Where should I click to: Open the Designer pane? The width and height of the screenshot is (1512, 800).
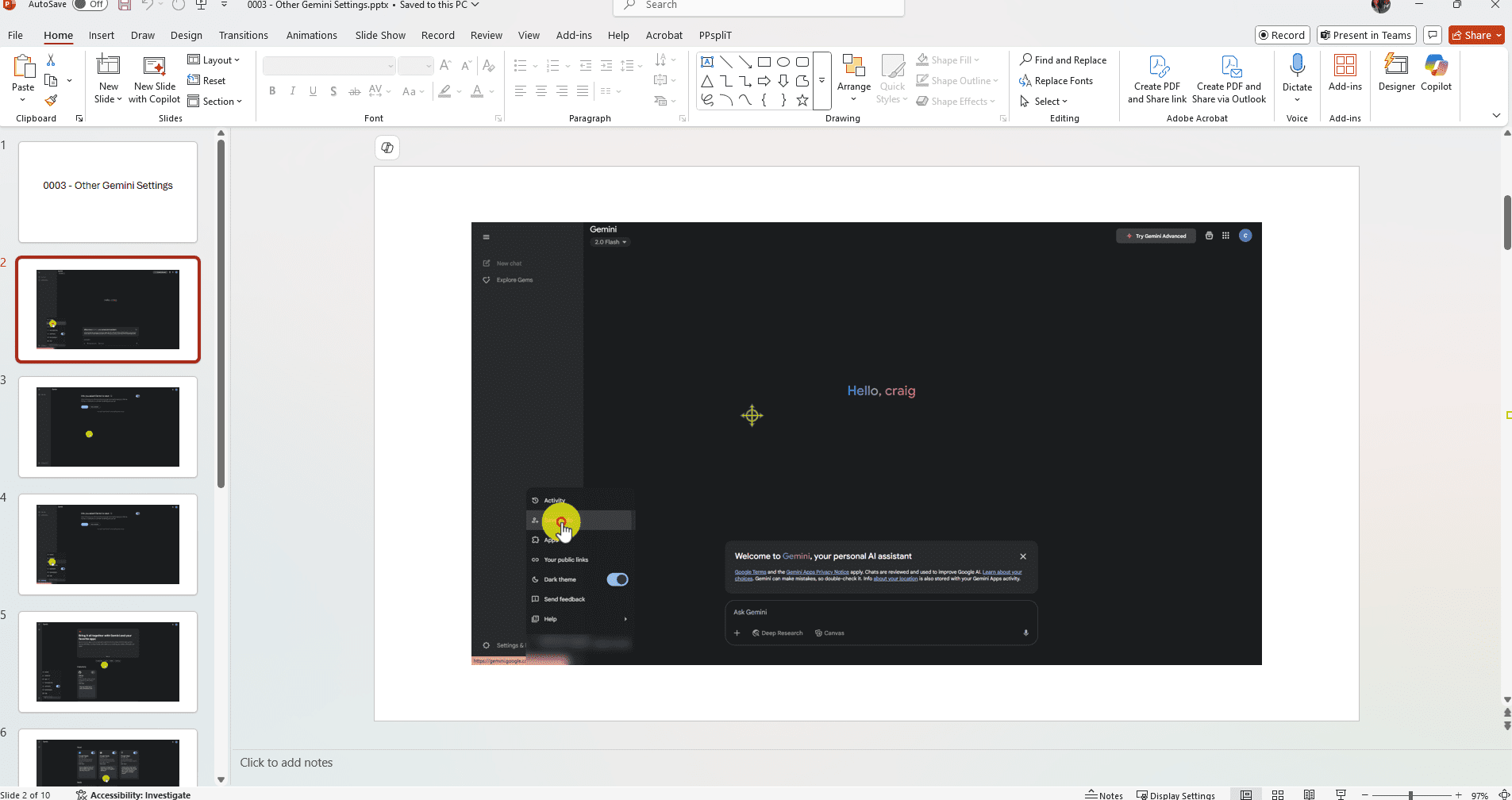(x=1396, y=72)
